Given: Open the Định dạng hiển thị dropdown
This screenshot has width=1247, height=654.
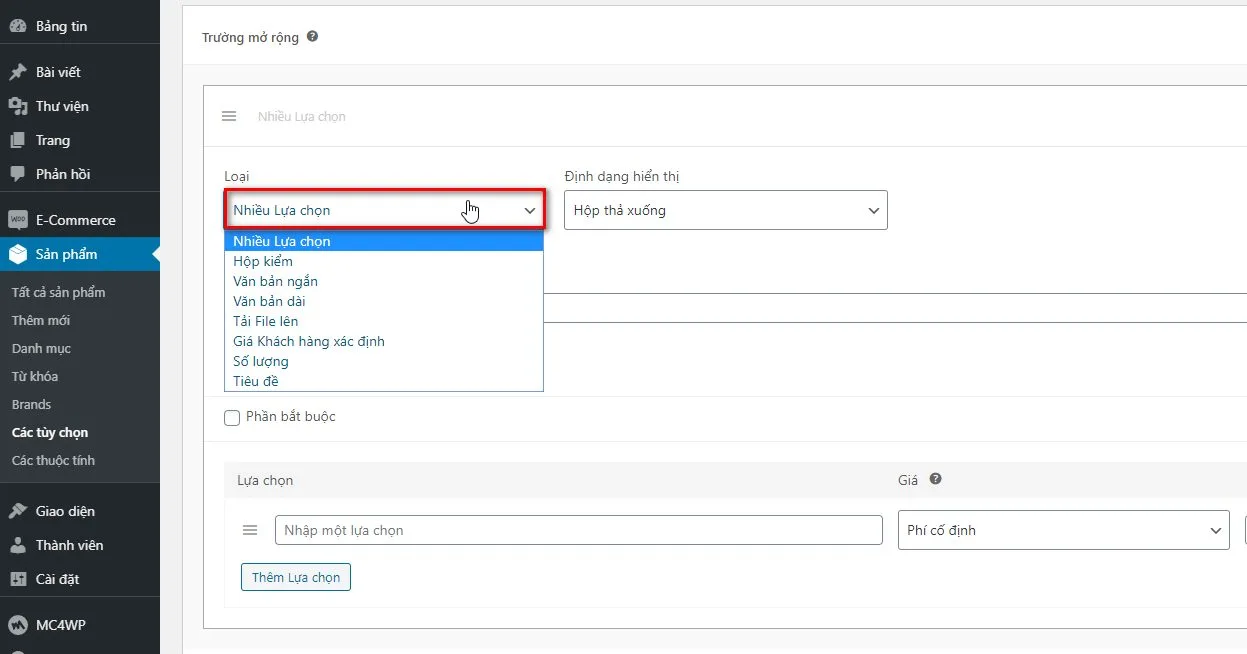Looking at the screenshot, I should pyautogui.click(x=725, y=211).
